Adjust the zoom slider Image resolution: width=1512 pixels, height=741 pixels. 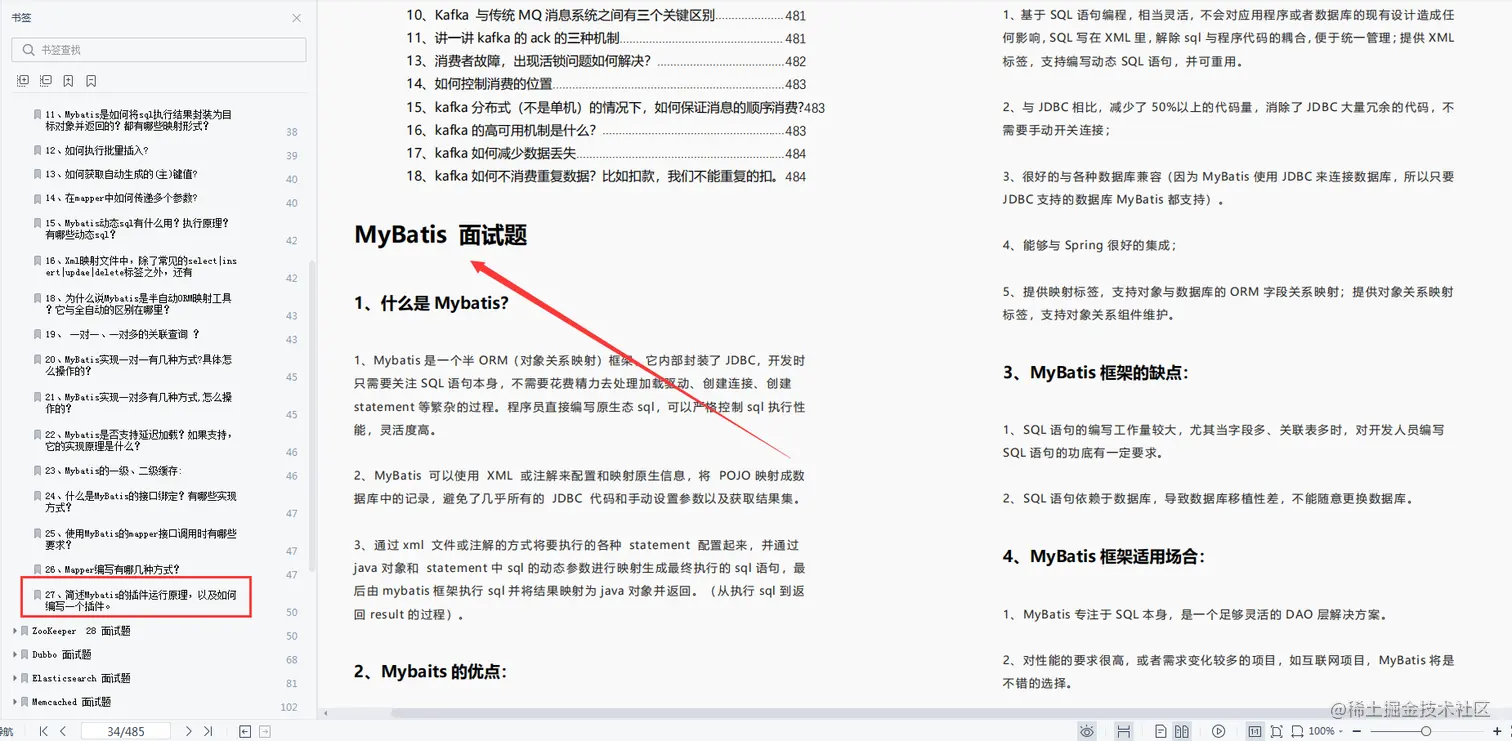(1424, 730)
